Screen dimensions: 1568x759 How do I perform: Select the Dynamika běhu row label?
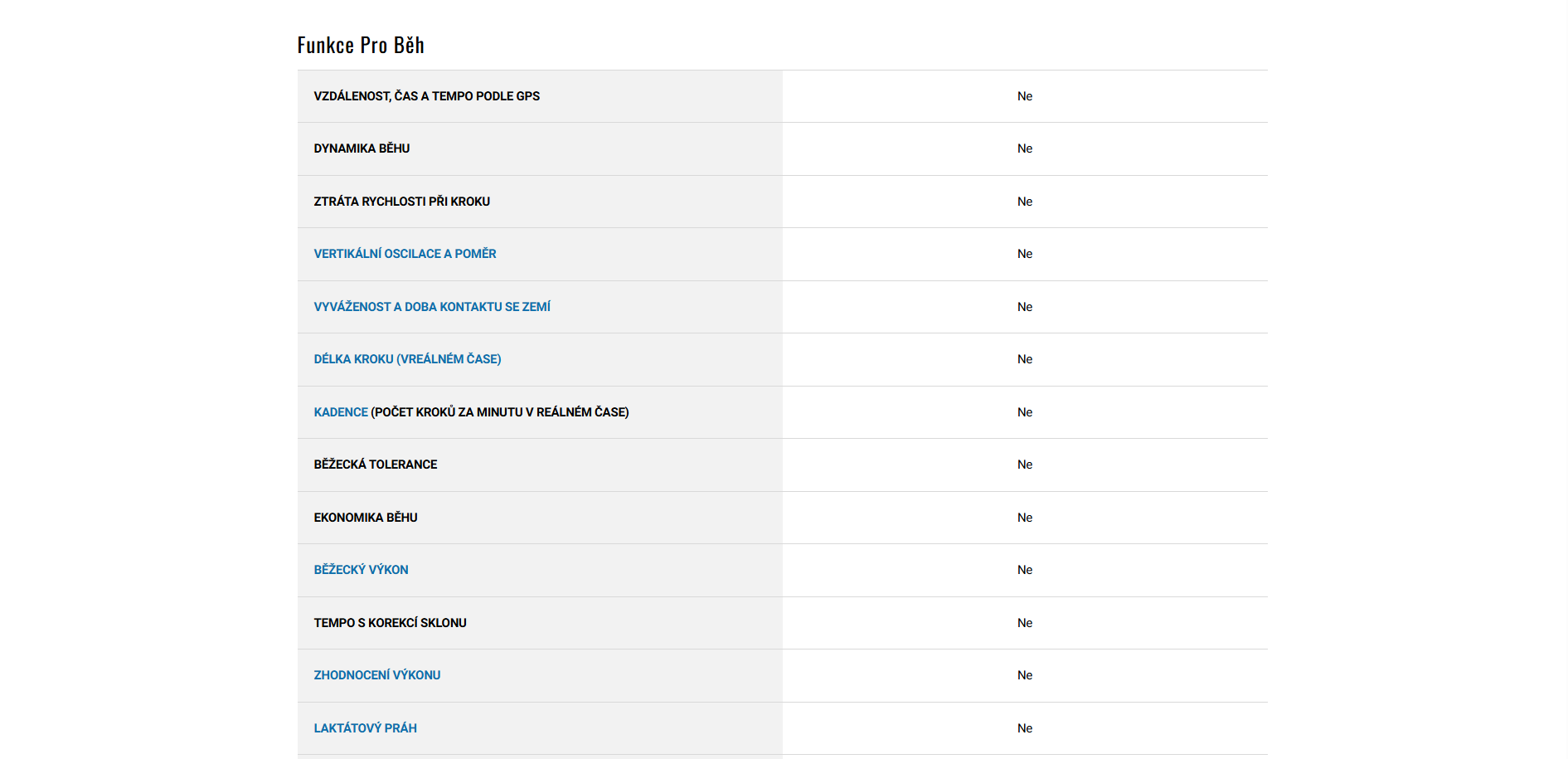tap(362, 148)
